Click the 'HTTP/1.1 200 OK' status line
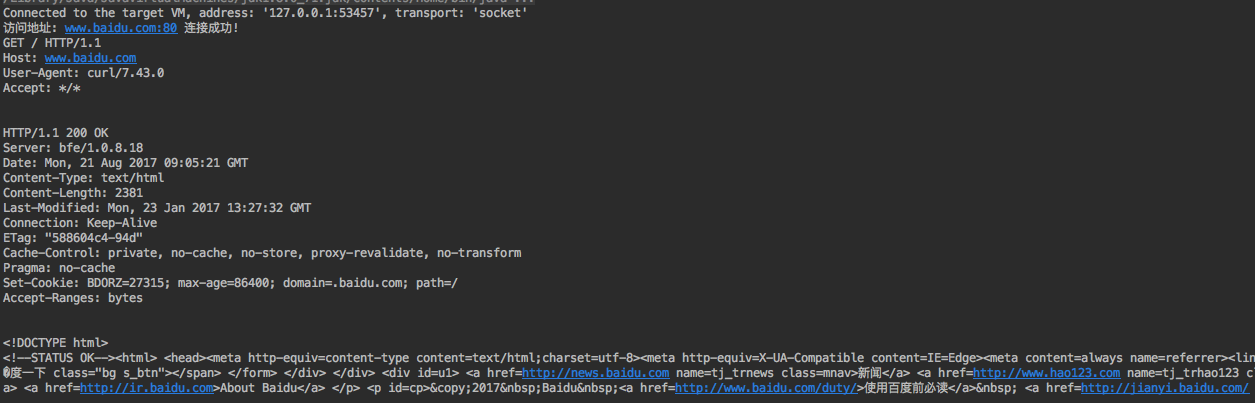The height and width of the screenshot is (403, 1255). point(56,133)
